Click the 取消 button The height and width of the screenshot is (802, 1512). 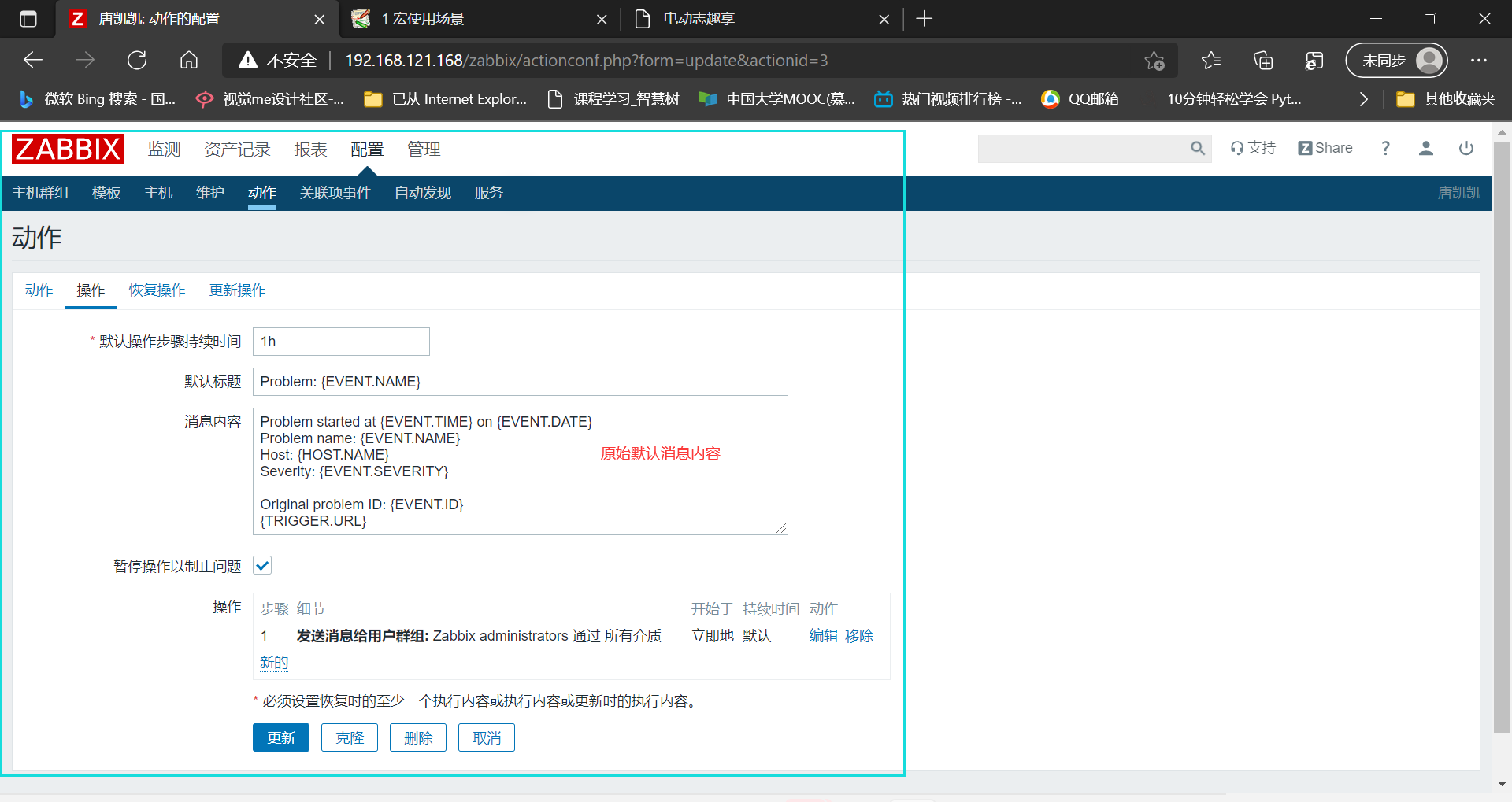click(x=487, y=737)
